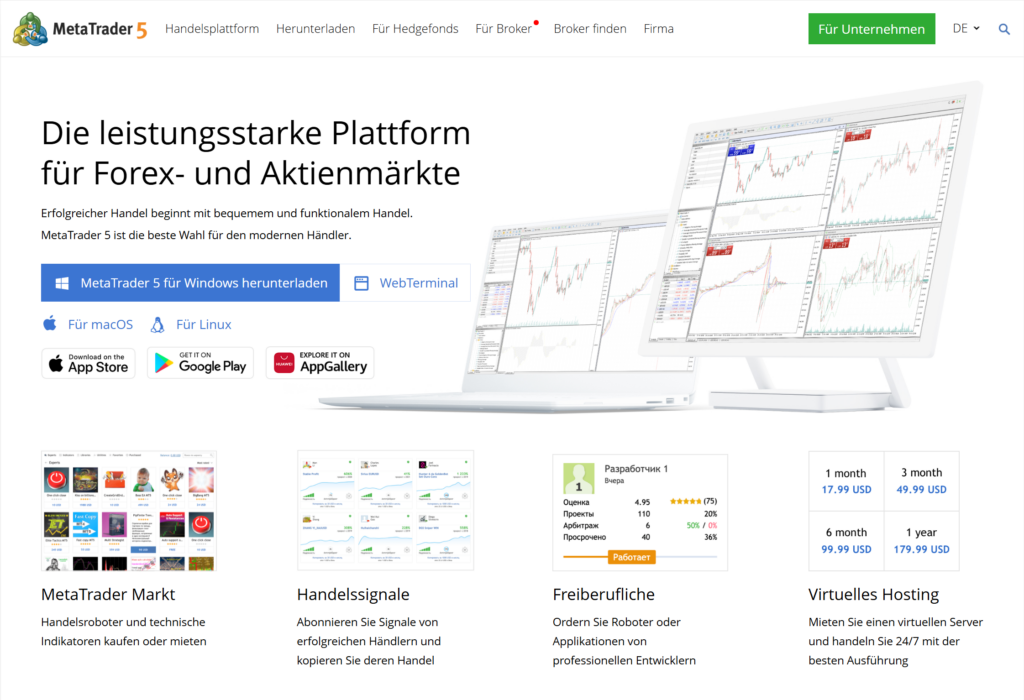1024x700 pixels.
Task: Open the Firma menu item
Action: point(658,29)
